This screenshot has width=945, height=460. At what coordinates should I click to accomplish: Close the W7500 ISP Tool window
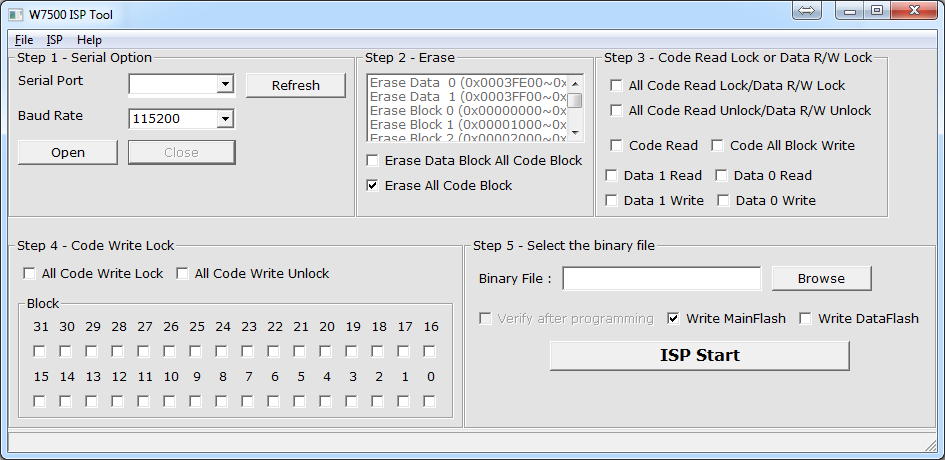coord(914,10)
